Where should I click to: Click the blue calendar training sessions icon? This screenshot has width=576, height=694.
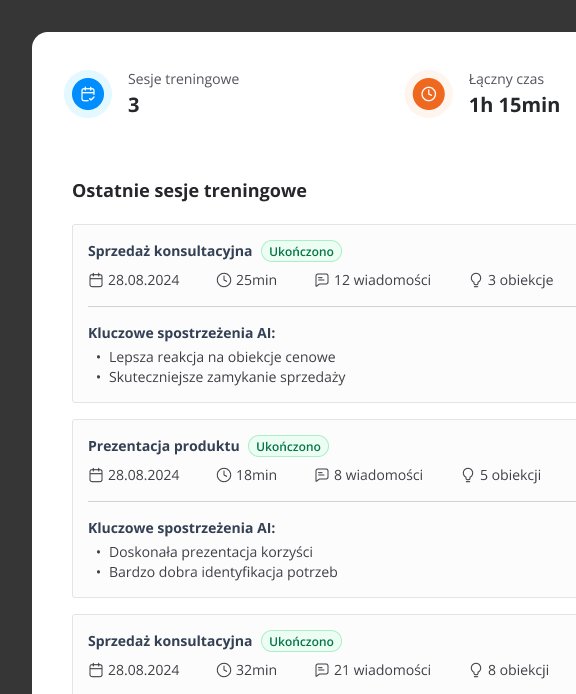point(88,94)
